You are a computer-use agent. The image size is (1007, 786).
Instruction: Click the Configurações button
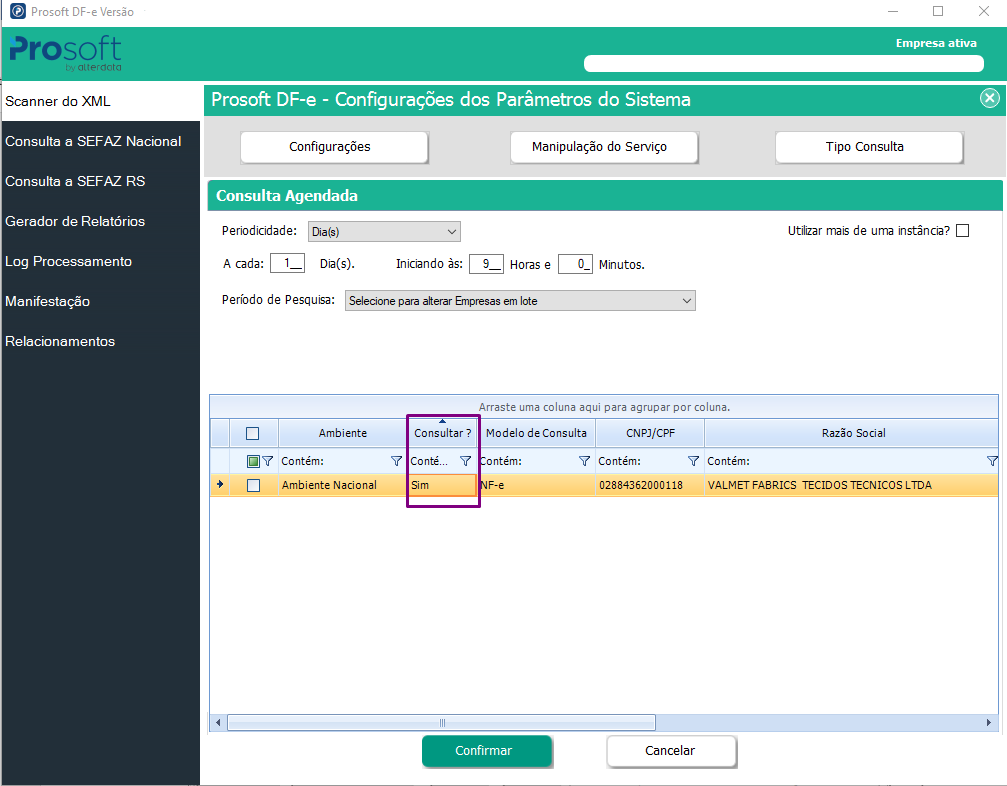point(334,147)
